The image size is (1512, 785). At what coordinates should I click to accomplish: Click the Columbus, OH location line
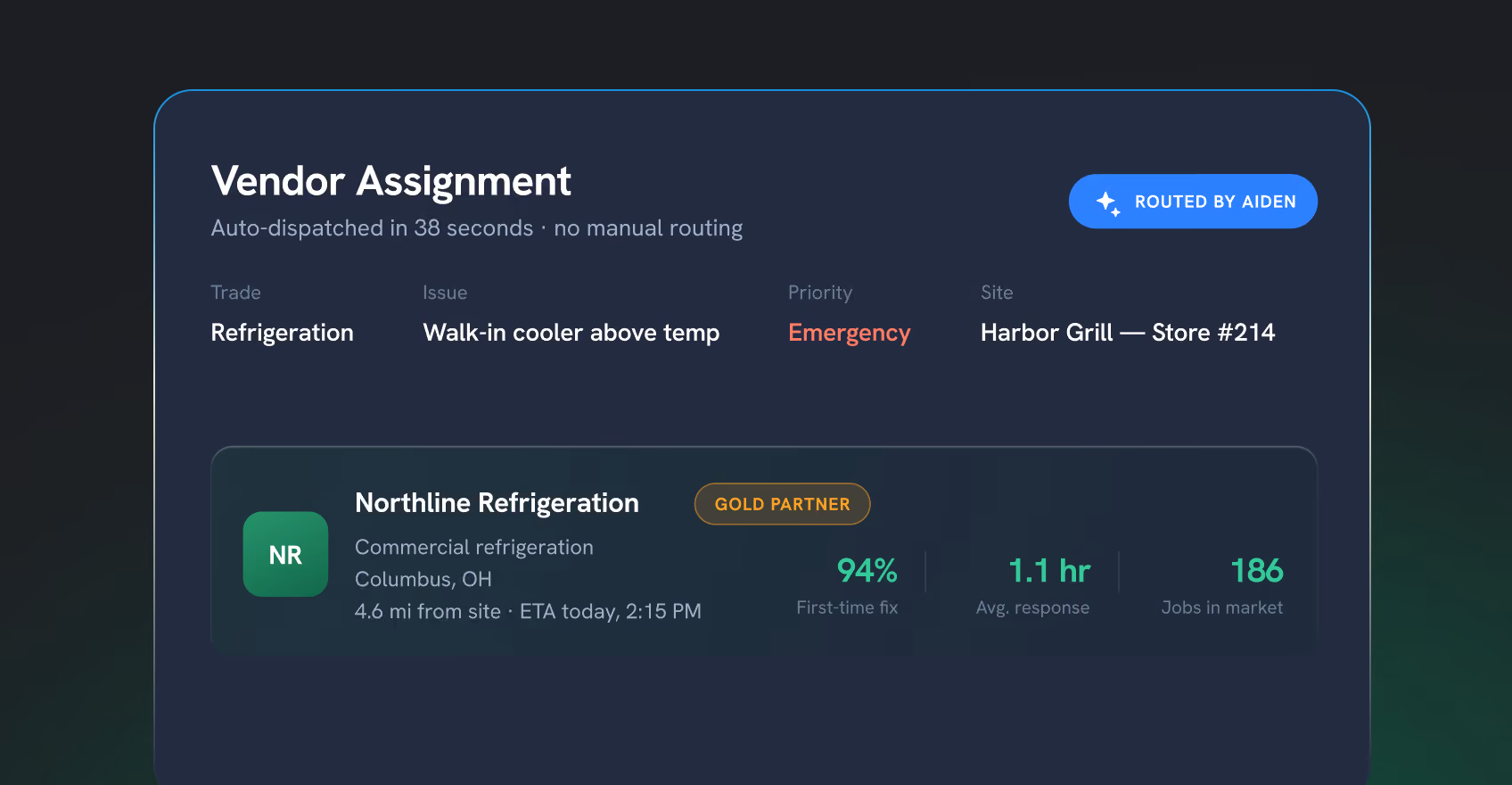click(423, 580)
